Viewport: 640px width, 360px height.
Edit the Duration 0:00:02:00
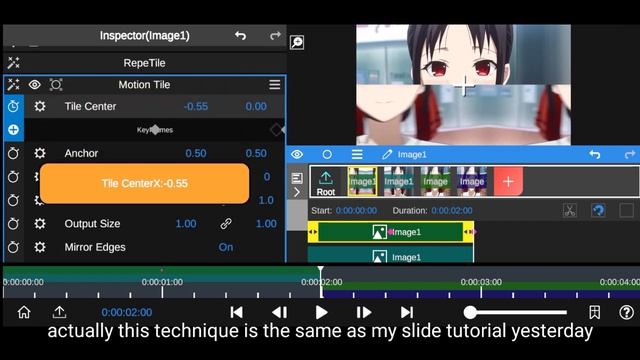(452, 211)
